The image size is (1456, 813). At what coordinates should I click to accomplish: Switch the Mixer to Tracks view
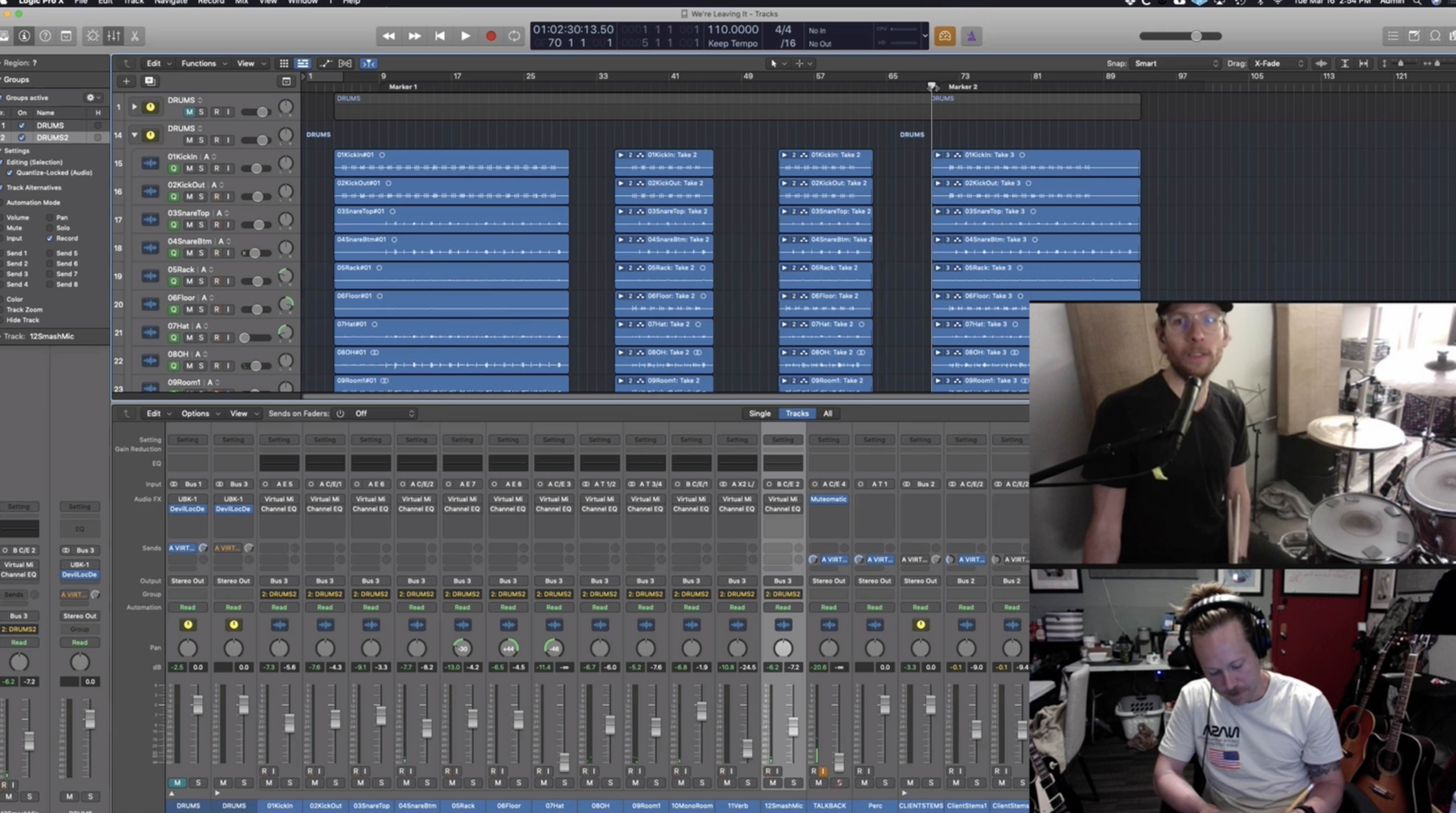(797, 413)
